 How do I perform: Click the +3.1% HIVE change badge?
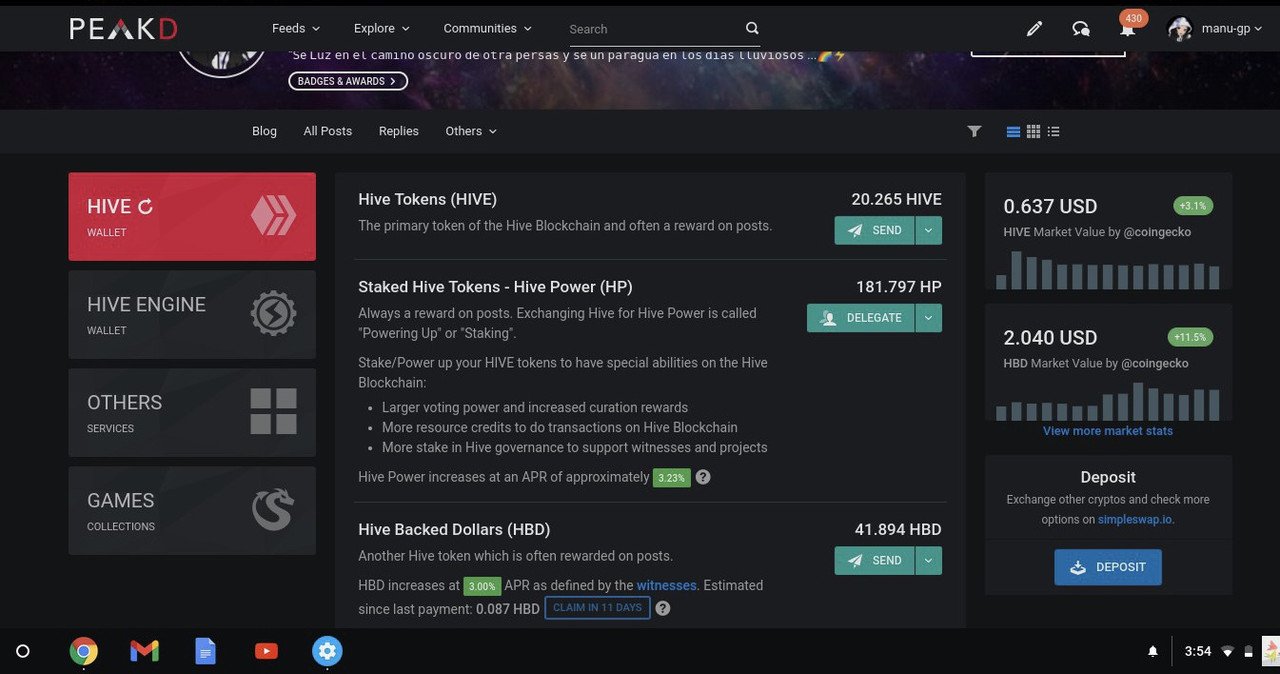pyautogui.click(x=1193, y=206)
